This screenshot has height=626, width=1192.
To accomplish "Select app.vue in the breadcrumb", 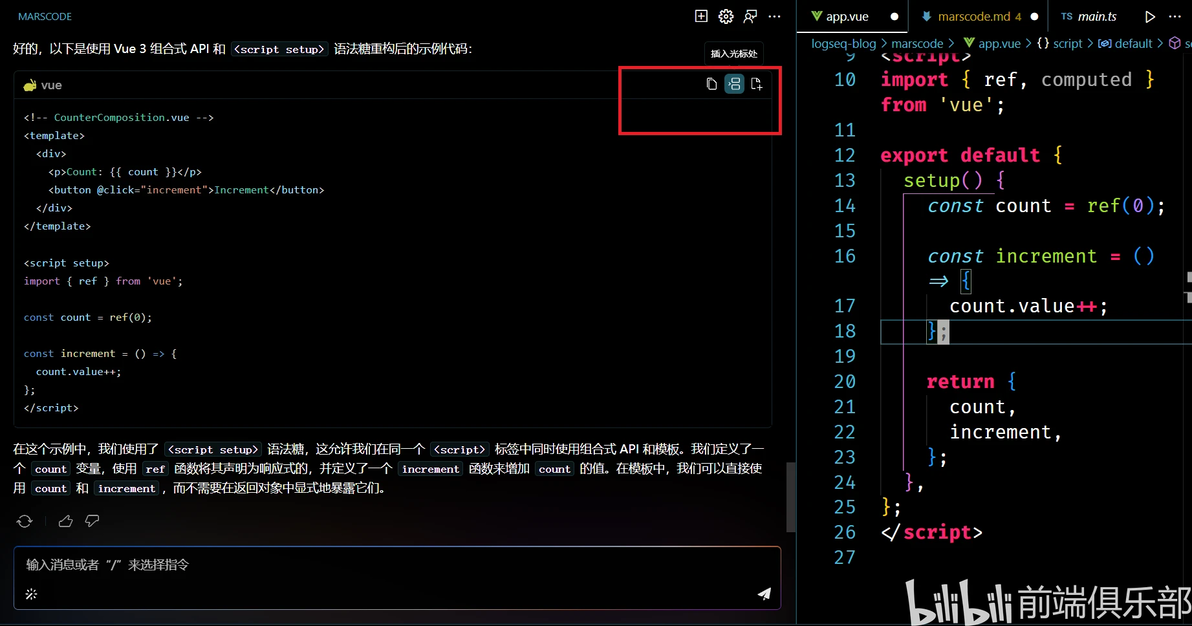I will click(992, 43).
